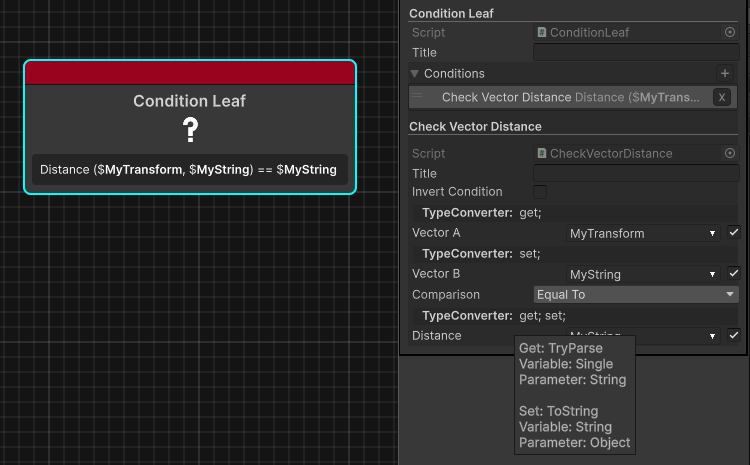Click the red header of Condition Leaf node
This screenshot has width=750, height=465.
190,73
